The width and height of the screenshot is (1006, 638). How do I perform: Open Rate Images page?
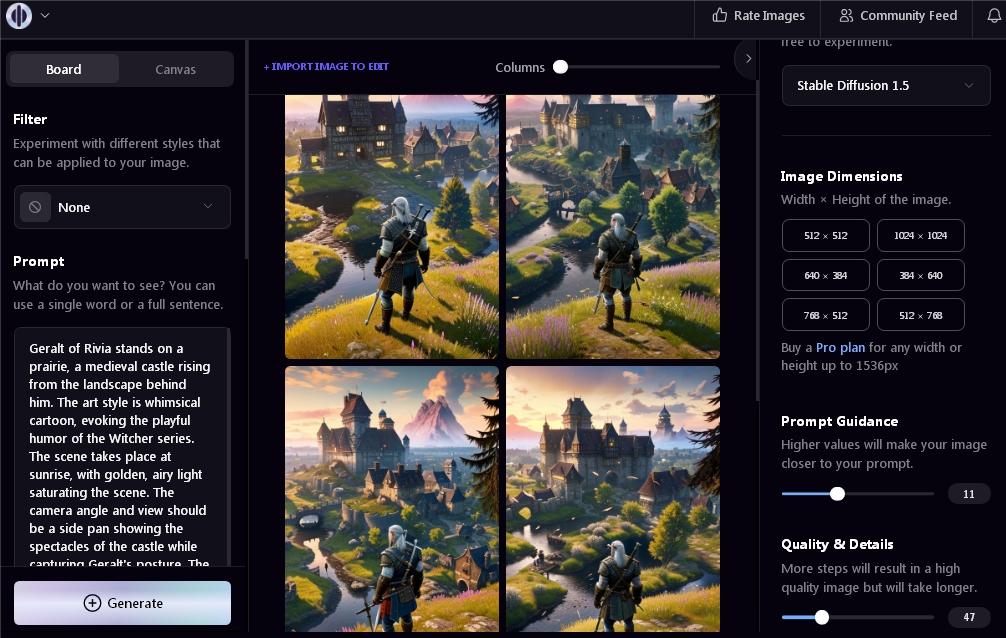(758, 15)
